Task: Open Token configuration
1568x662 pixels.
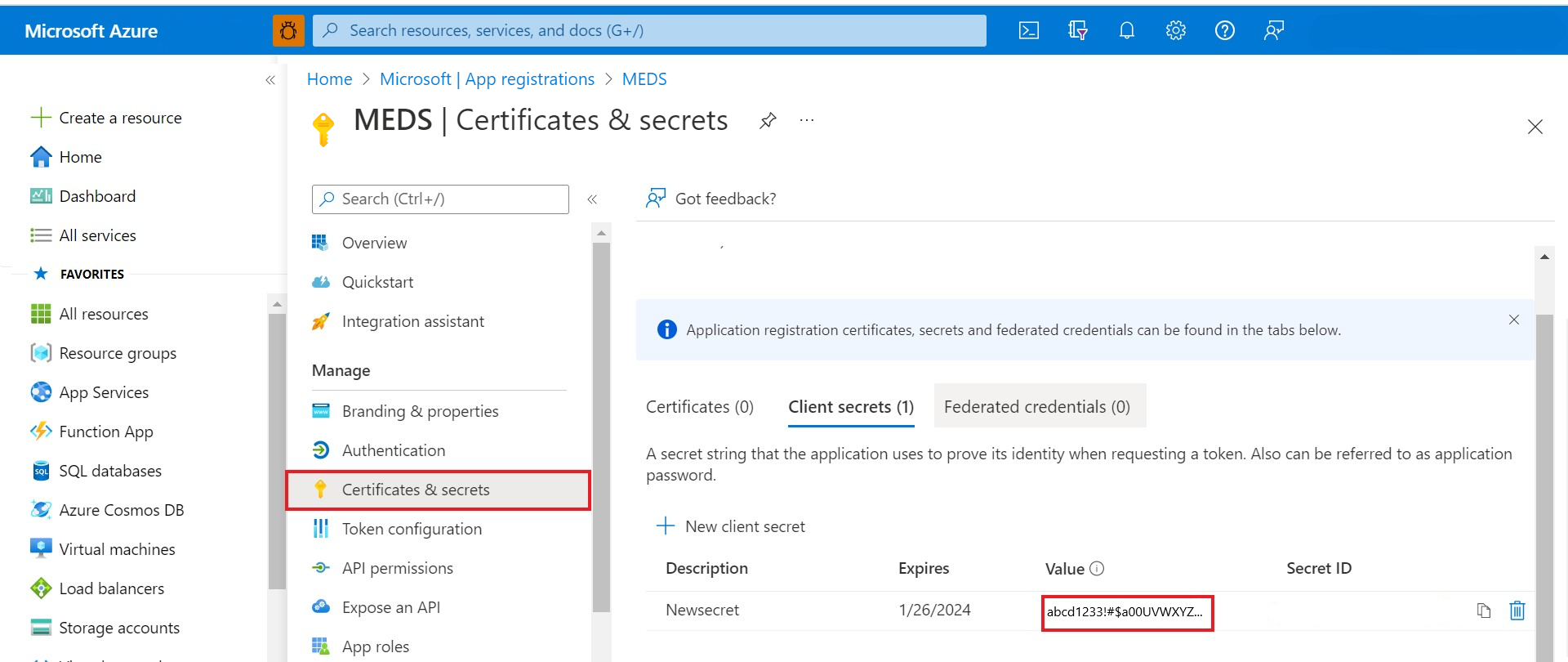Action: click(x=396, y=529)
